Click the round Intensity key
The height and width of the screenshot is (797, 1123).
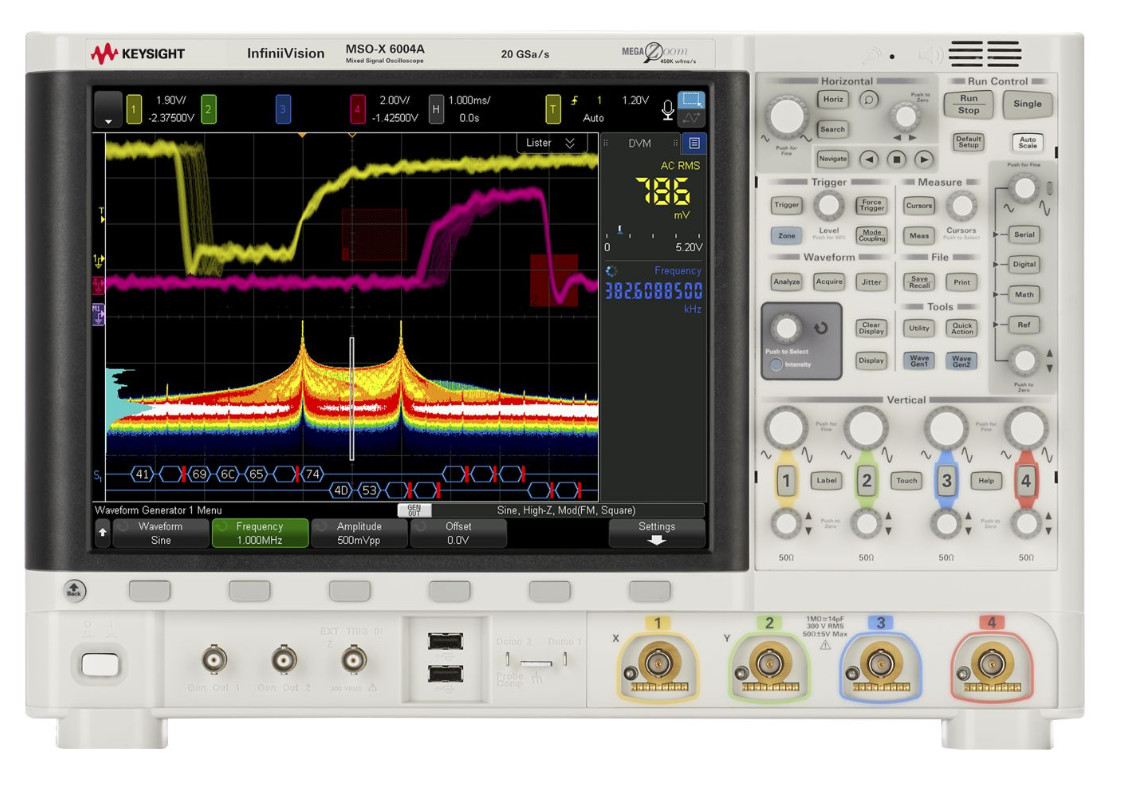tap(776, 364)
